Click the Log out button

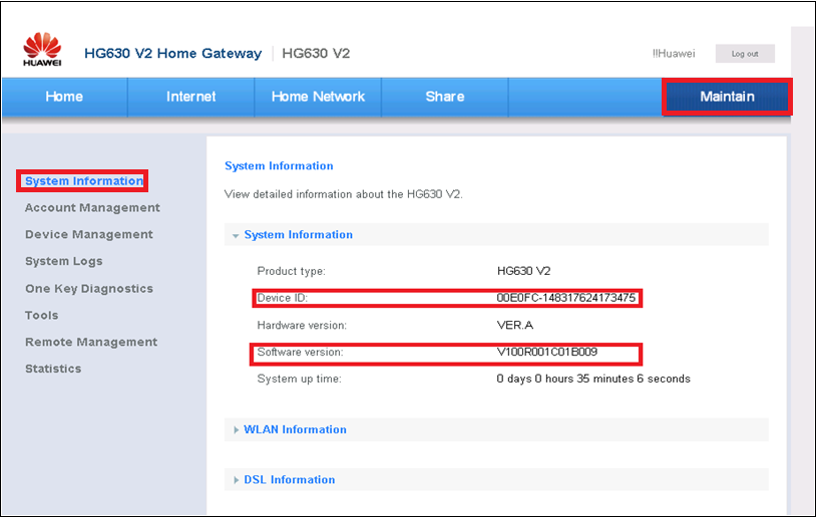point(745,54)
